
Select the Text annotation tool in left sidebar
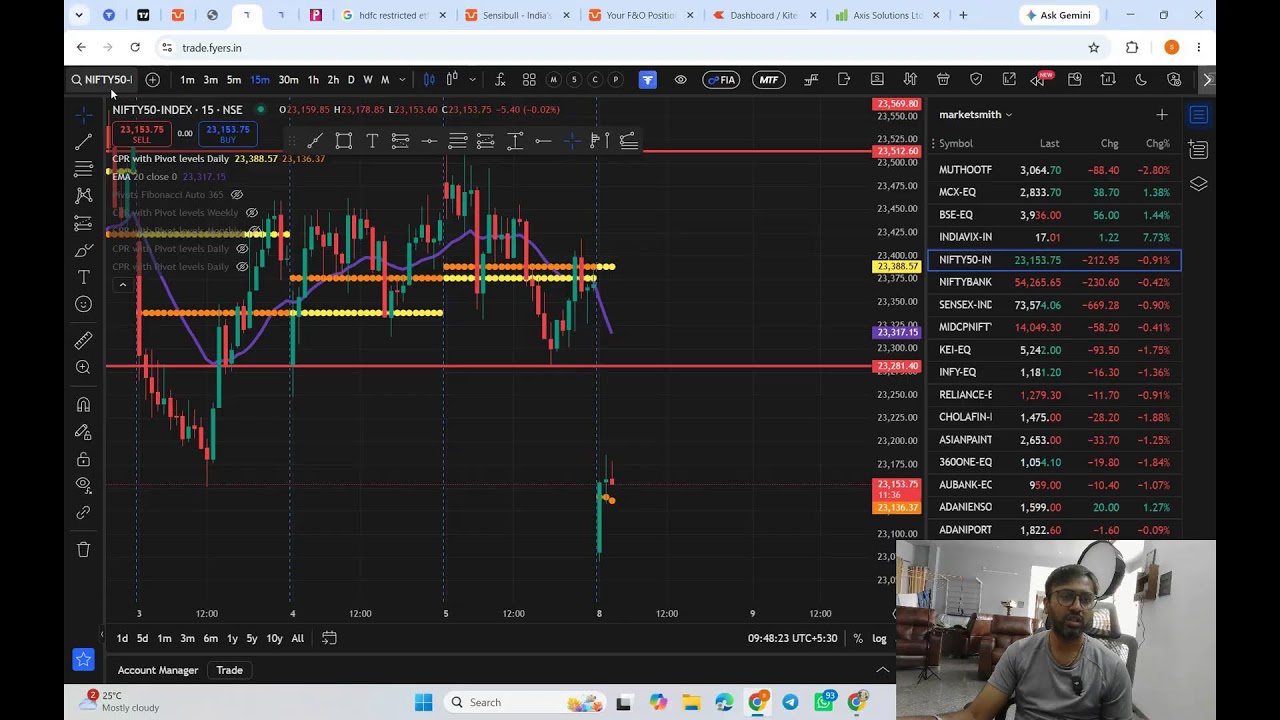tap(84, 277)
